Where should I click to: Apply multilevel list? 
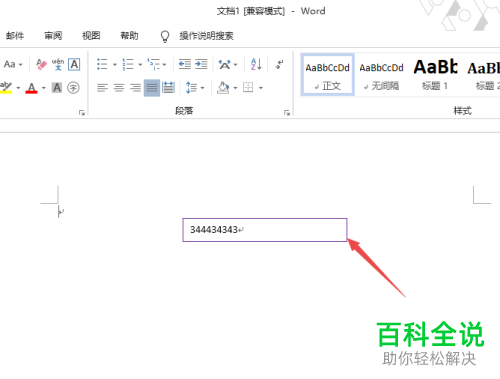pos(153,64)
